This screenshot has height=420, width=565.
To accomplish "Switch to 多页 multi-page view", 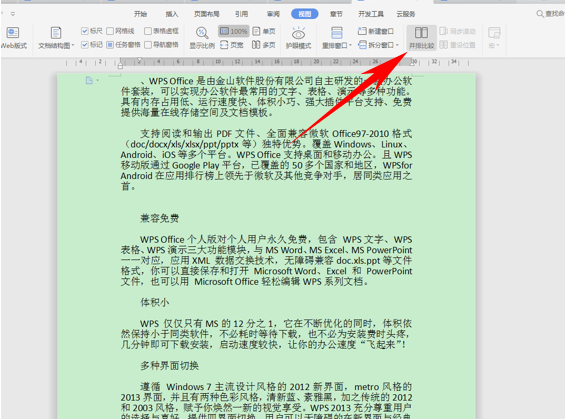I will point(264,45).
